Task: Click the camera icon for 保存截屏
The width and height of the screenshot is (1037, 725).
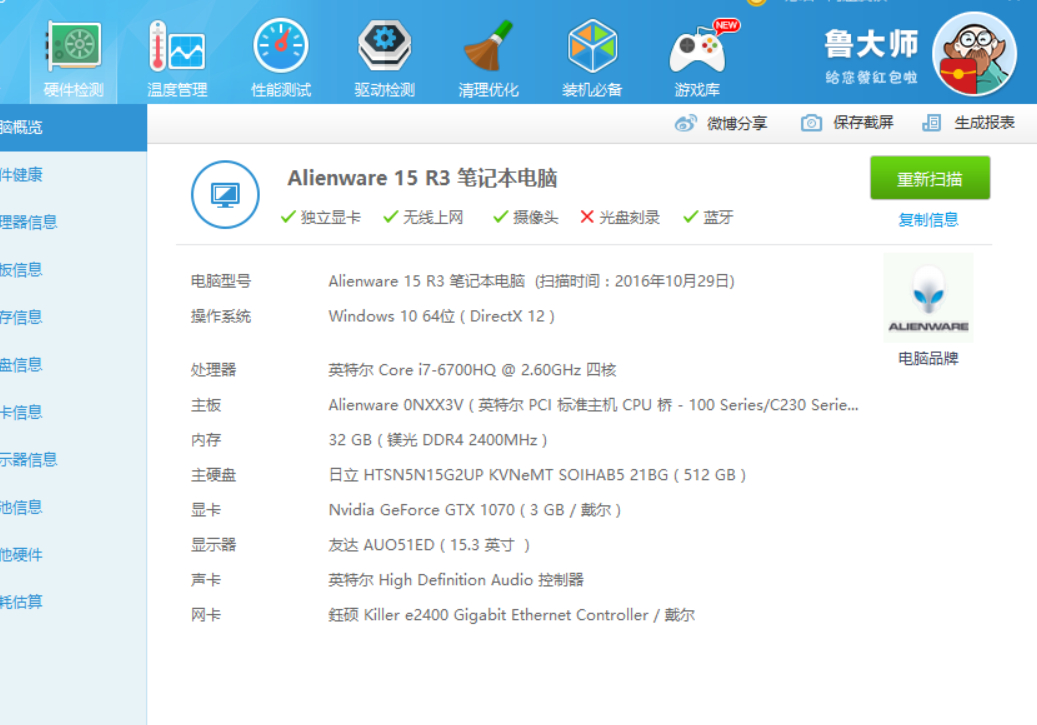Action: pyautogui.click(x=811, y=123)
